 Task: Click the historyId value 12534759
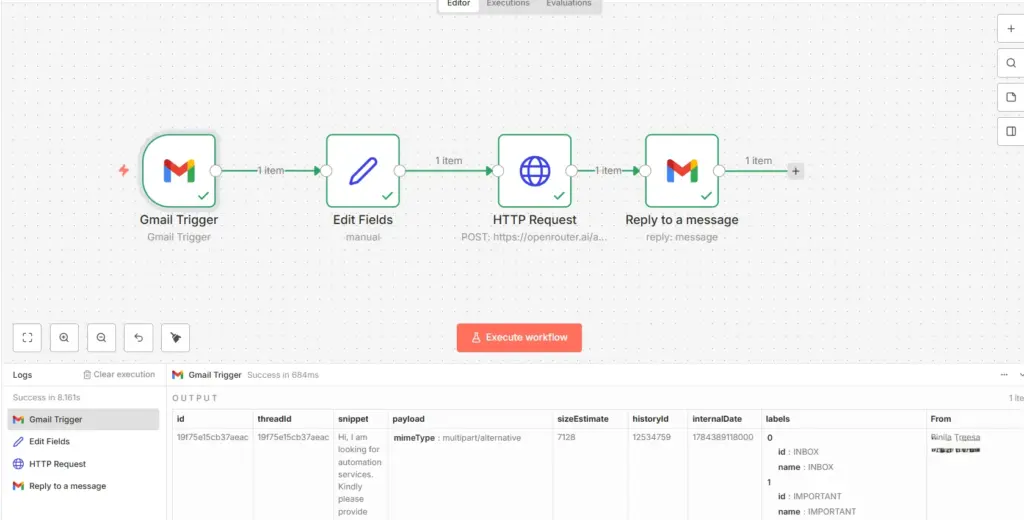(651, 437)
